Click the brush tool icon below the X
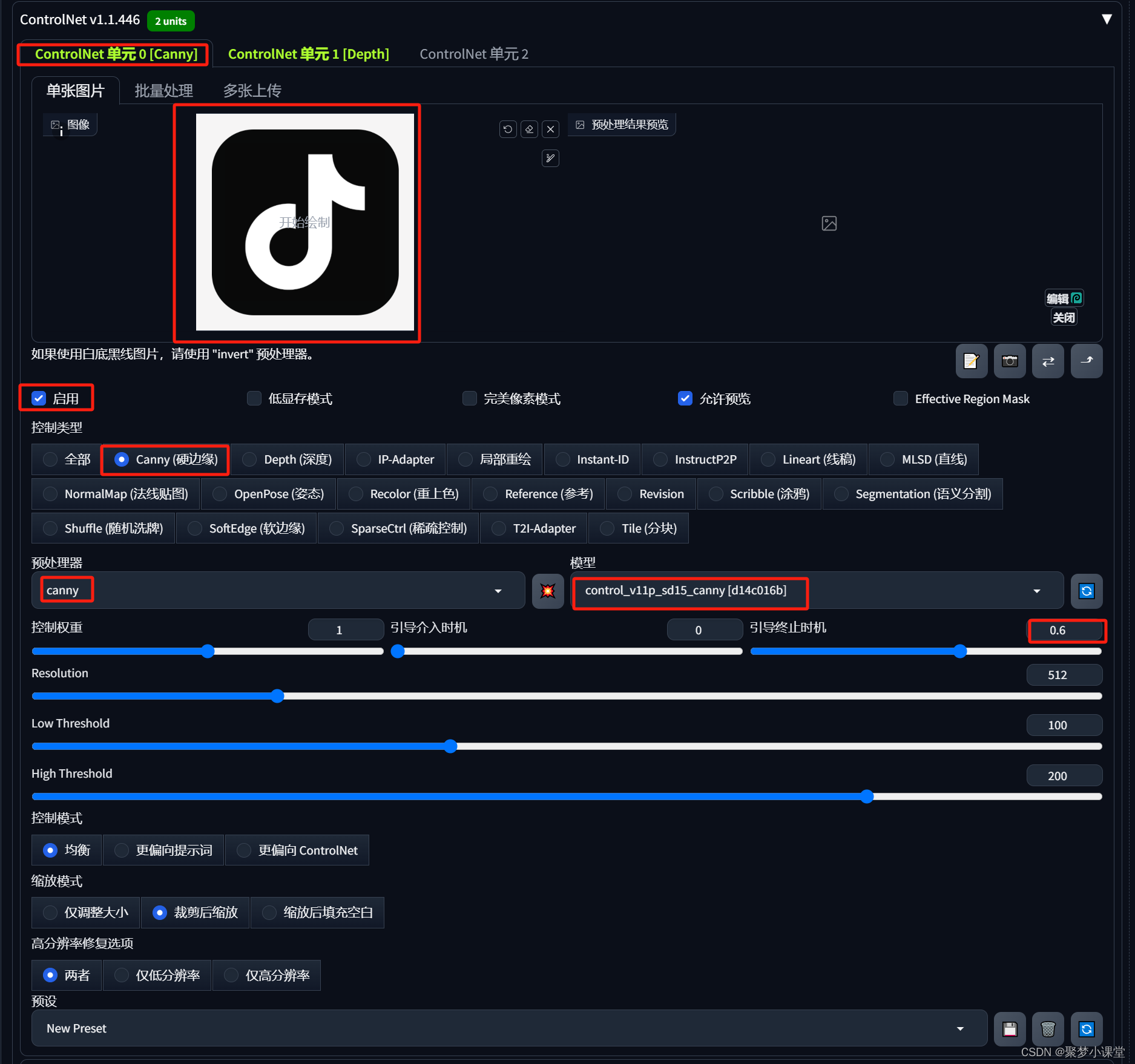 pyautogui.click(x=550, y=159)
